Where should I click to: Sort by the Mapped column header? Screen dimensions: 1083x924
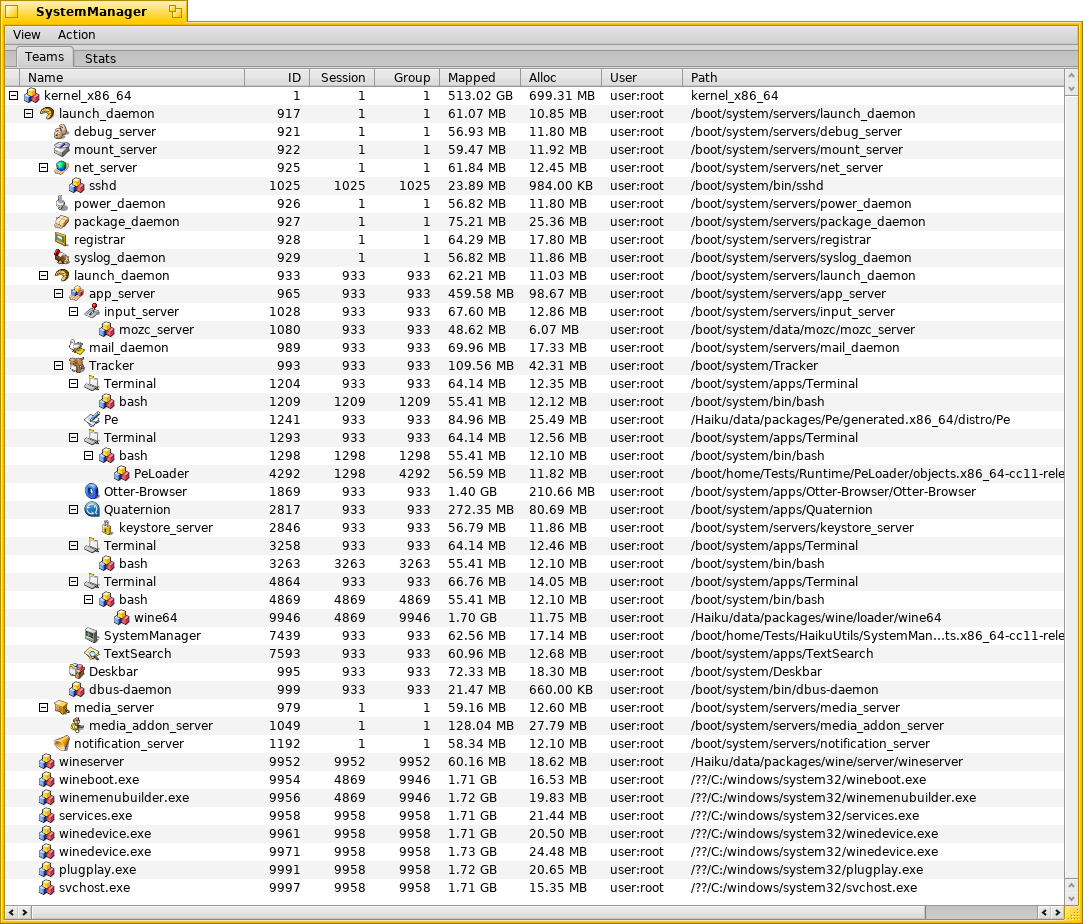point(480,77)
